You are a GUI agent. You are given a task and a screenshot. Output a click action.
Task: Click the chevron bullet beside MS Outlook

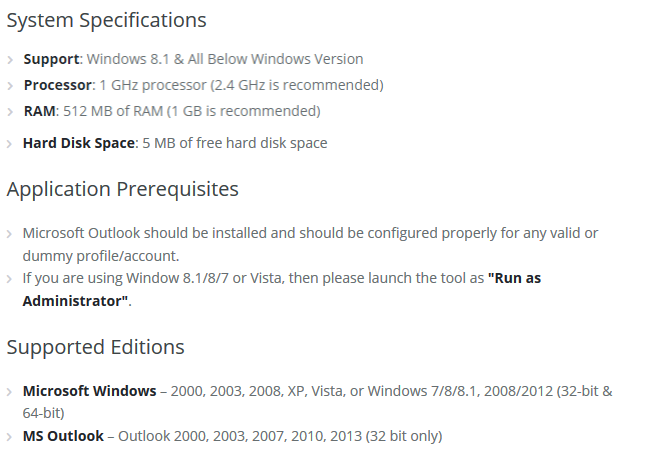coord(10,437)
